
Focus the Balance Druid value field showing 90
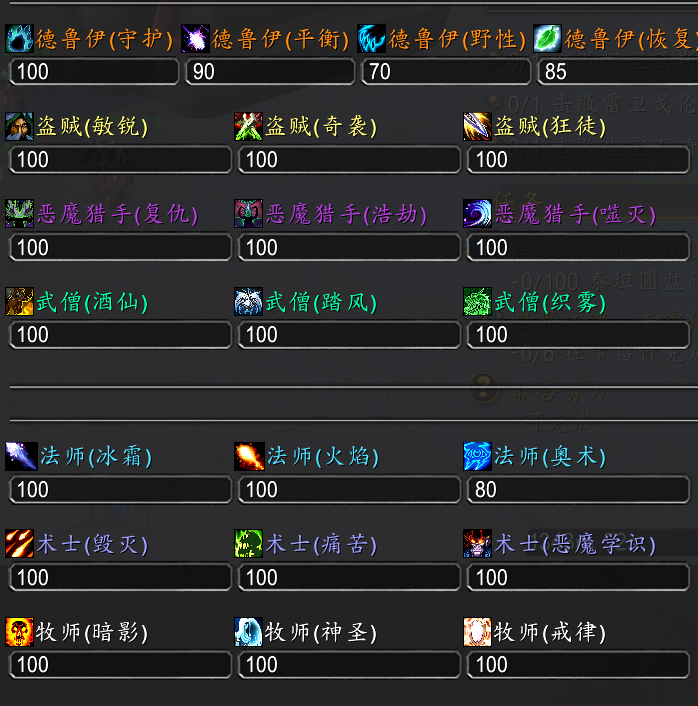(x=270, y=72)
